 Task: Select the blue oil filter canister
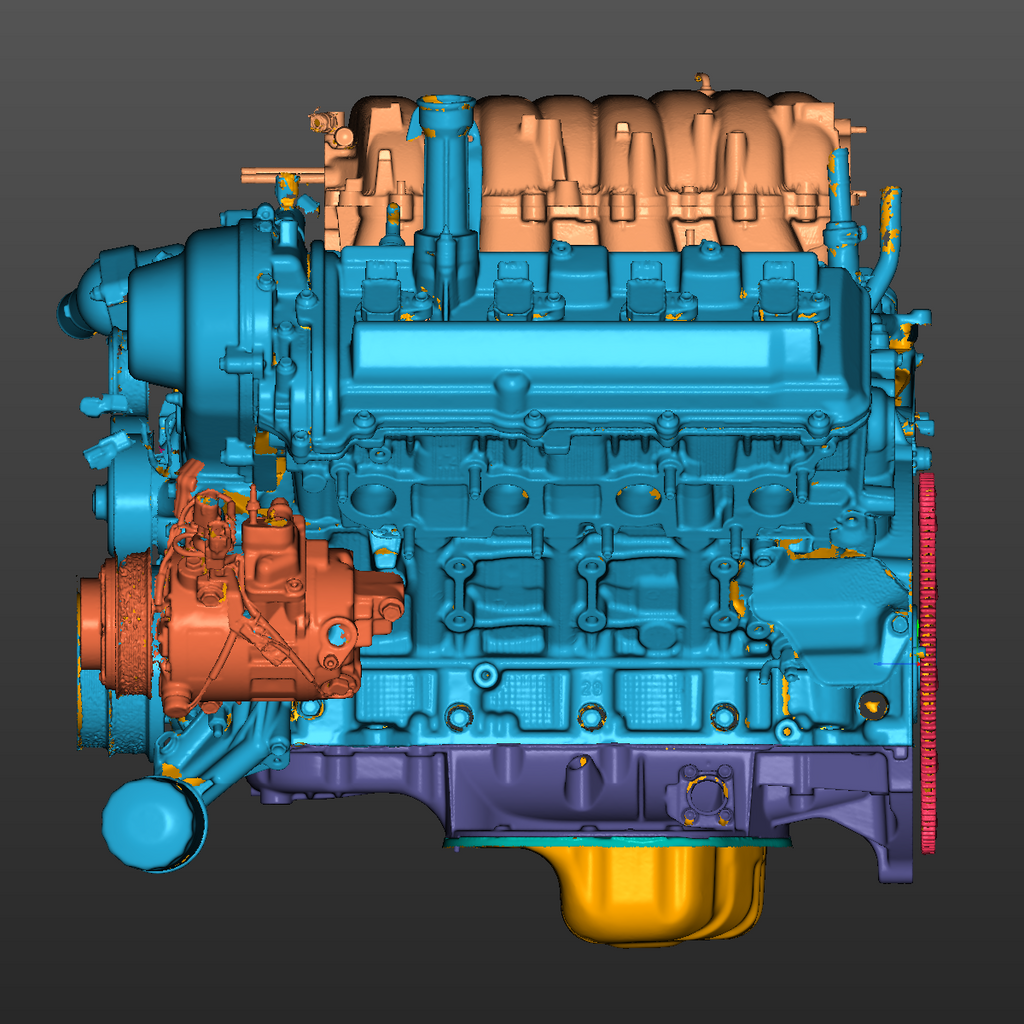[x=153, y=824]
